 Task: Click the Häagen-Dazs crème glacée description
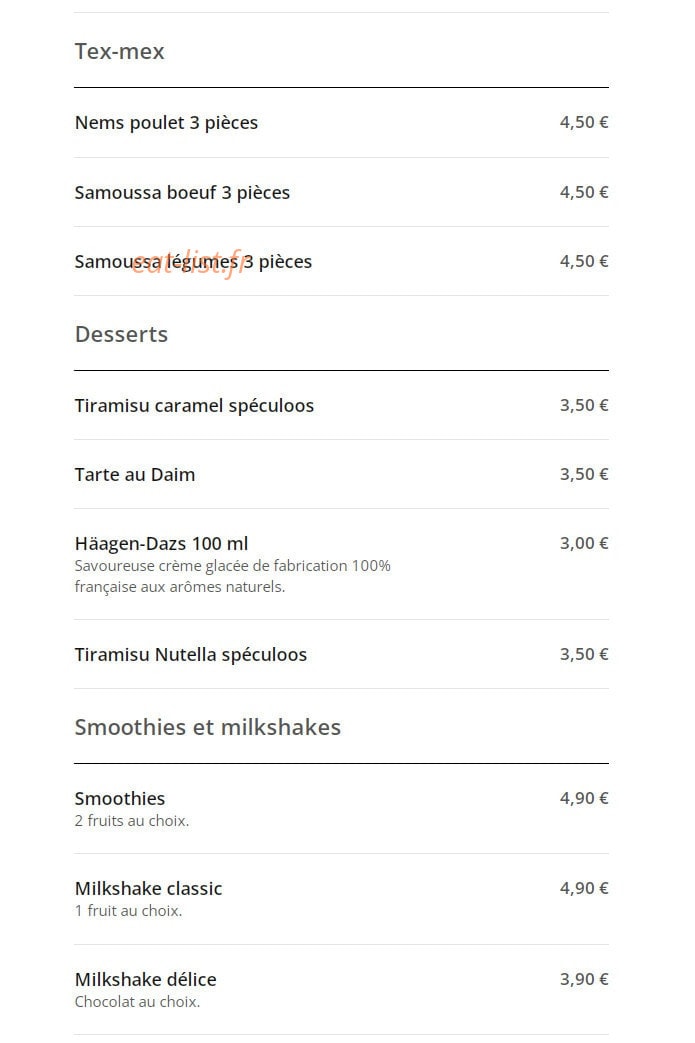click(233, 576)
